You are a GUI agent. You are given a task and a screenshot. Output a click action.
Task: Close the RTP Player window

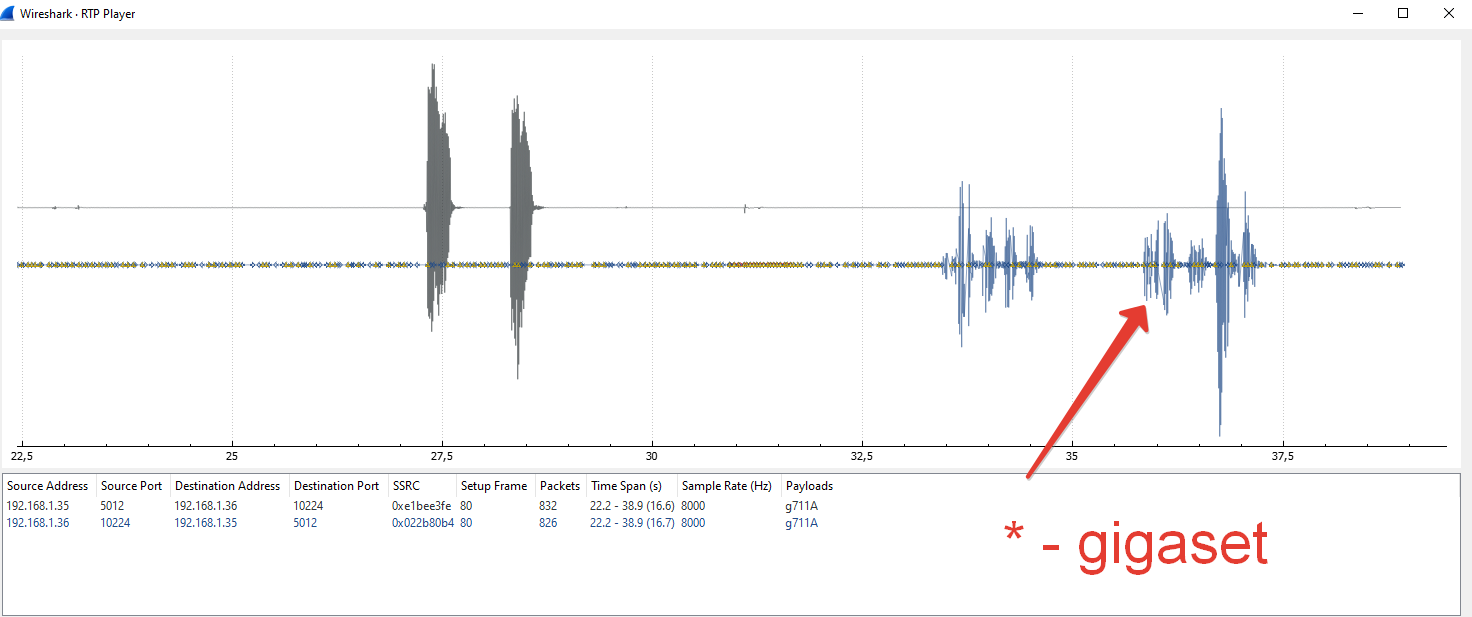1448,13
